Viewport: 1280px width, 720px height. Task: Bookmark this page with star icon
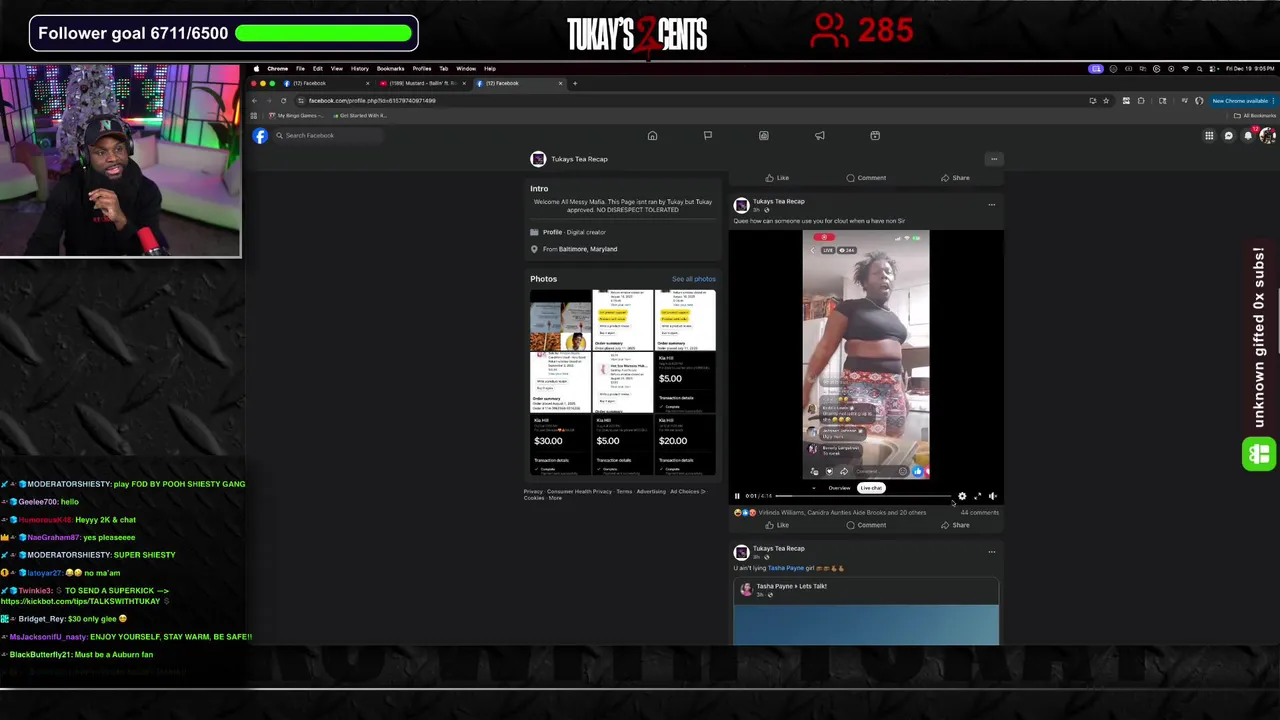(1105, 101)
